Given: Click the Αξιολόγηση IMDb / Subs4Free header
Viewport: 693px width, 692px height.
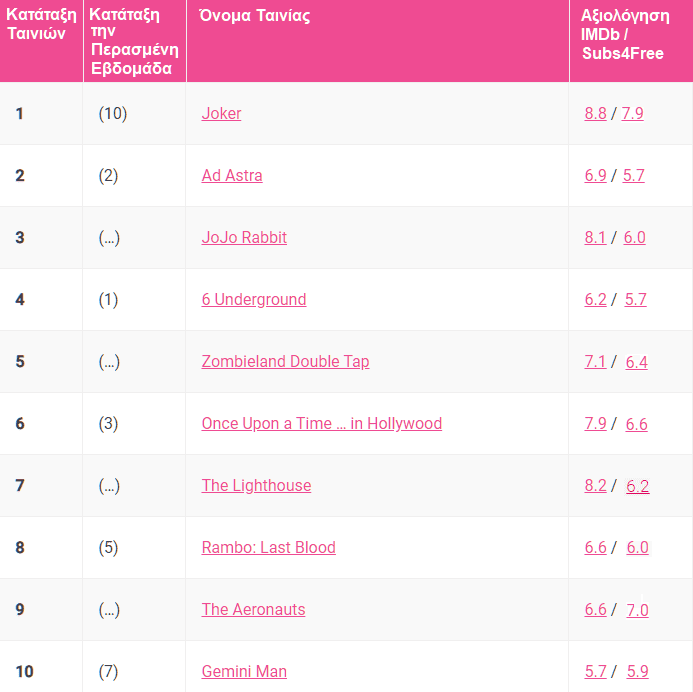Looking at the screenshot, I should [626, 35].
